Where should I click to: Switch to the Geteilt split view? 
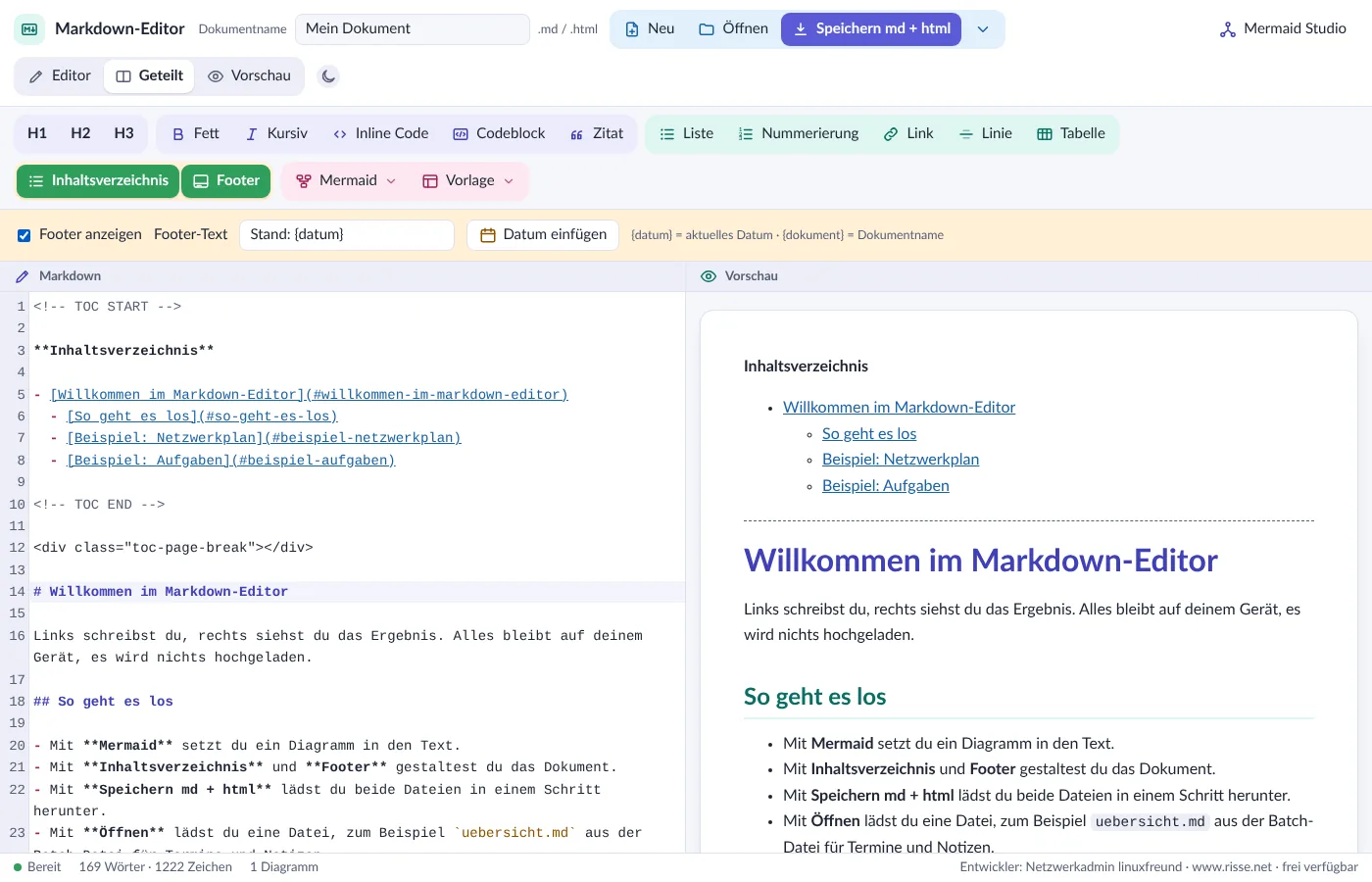[150, 75]
